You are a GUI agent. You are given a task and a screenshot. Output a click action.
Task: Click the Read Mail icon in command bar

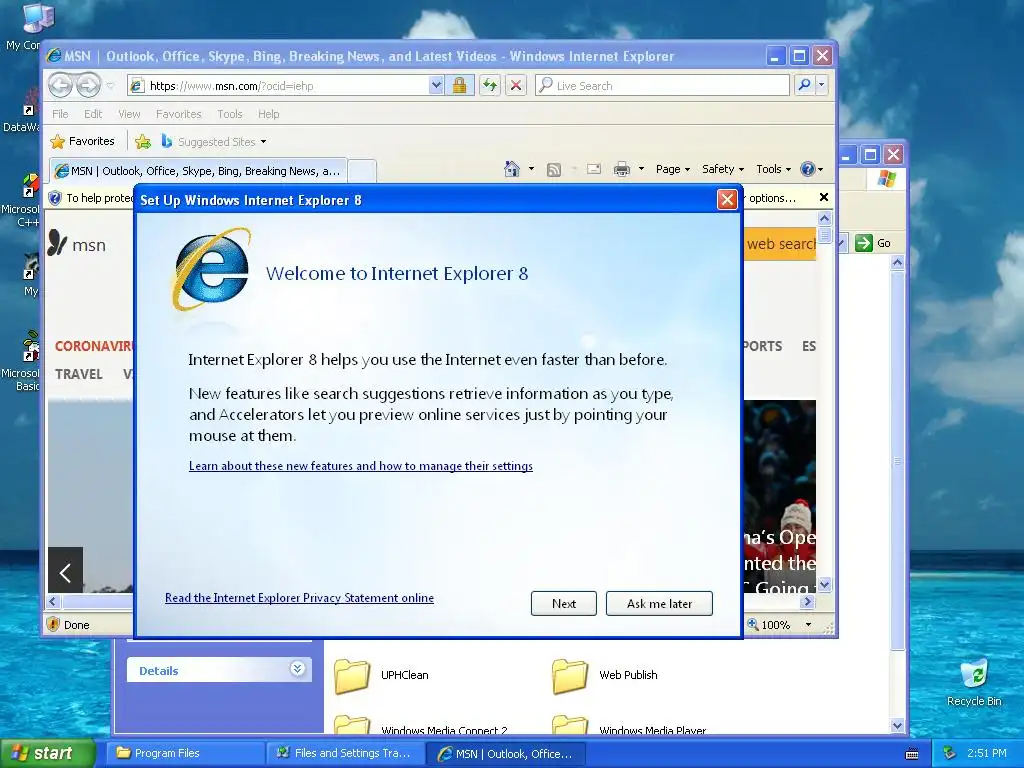594,169
